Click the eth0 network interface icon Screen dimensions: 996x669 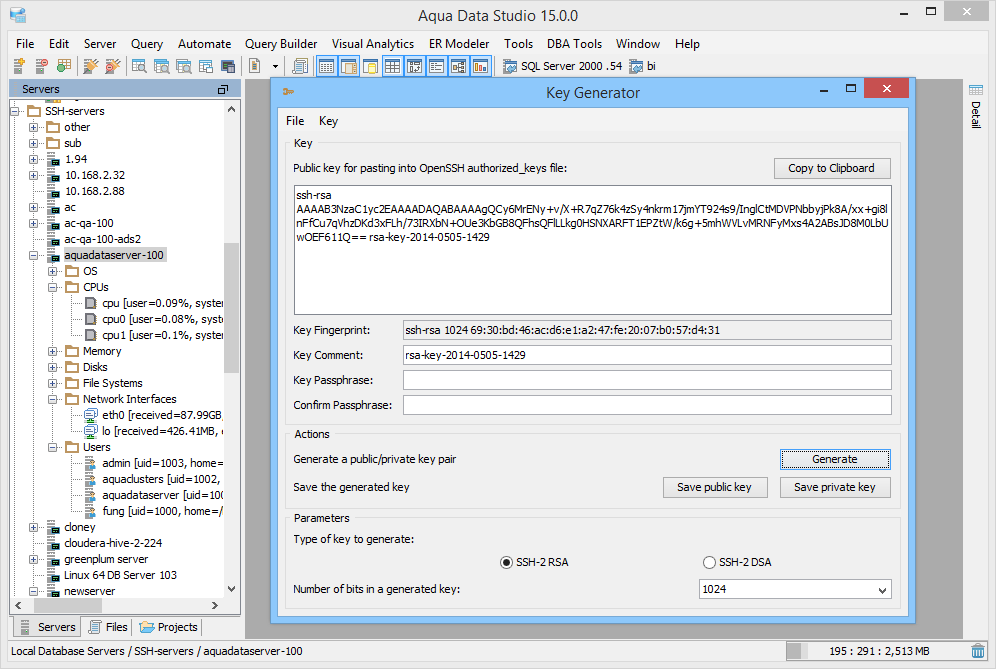click(x=91, y=415)
